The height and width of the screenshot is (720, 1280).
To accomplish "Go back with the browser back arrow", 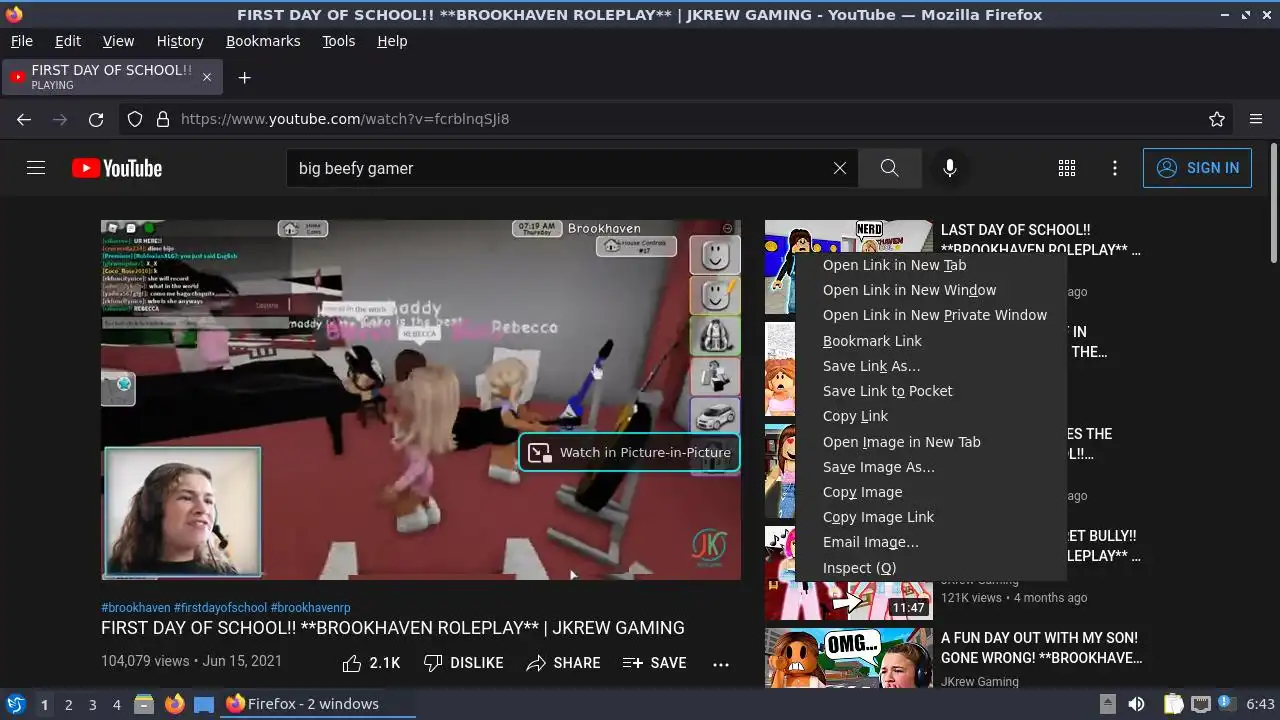I will 24,119.
